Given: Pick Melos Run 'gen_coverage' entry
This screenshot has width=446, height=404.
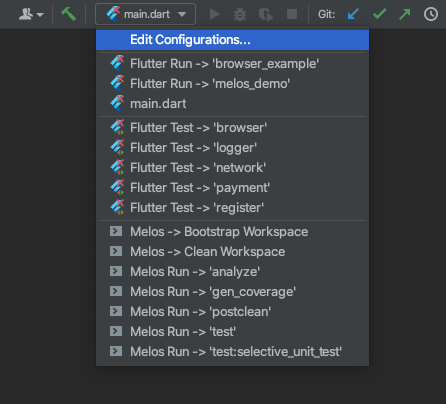Looking at the screenshot, I should coord(232,291).
